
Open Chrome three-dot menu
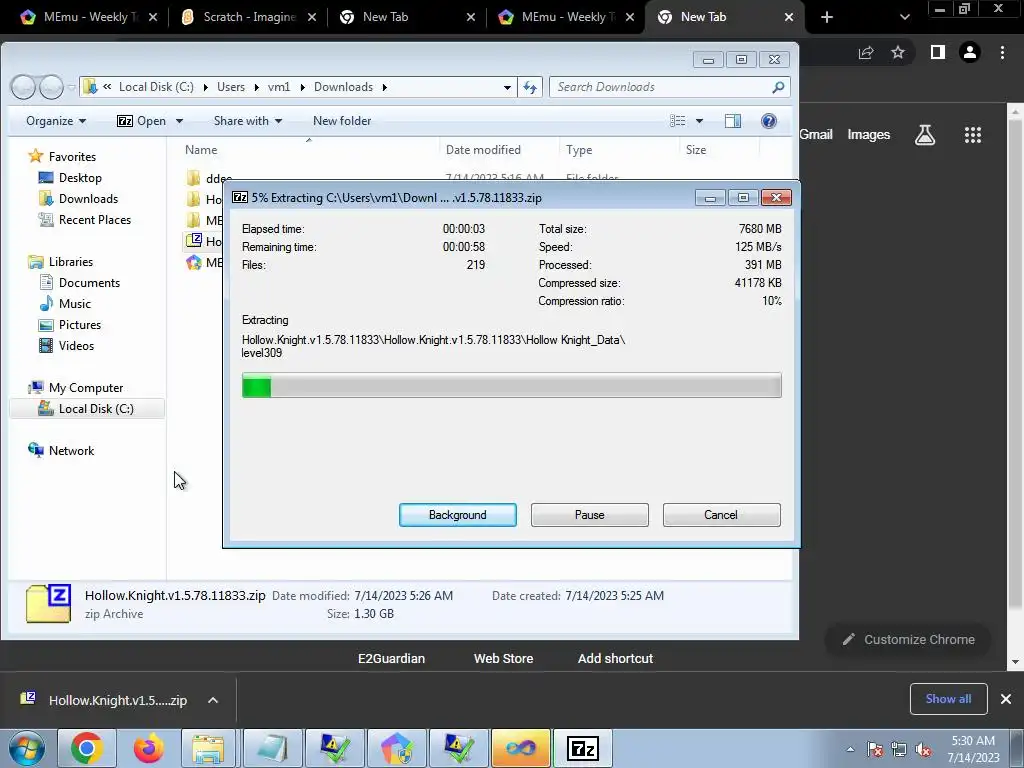pos(1002,52)
